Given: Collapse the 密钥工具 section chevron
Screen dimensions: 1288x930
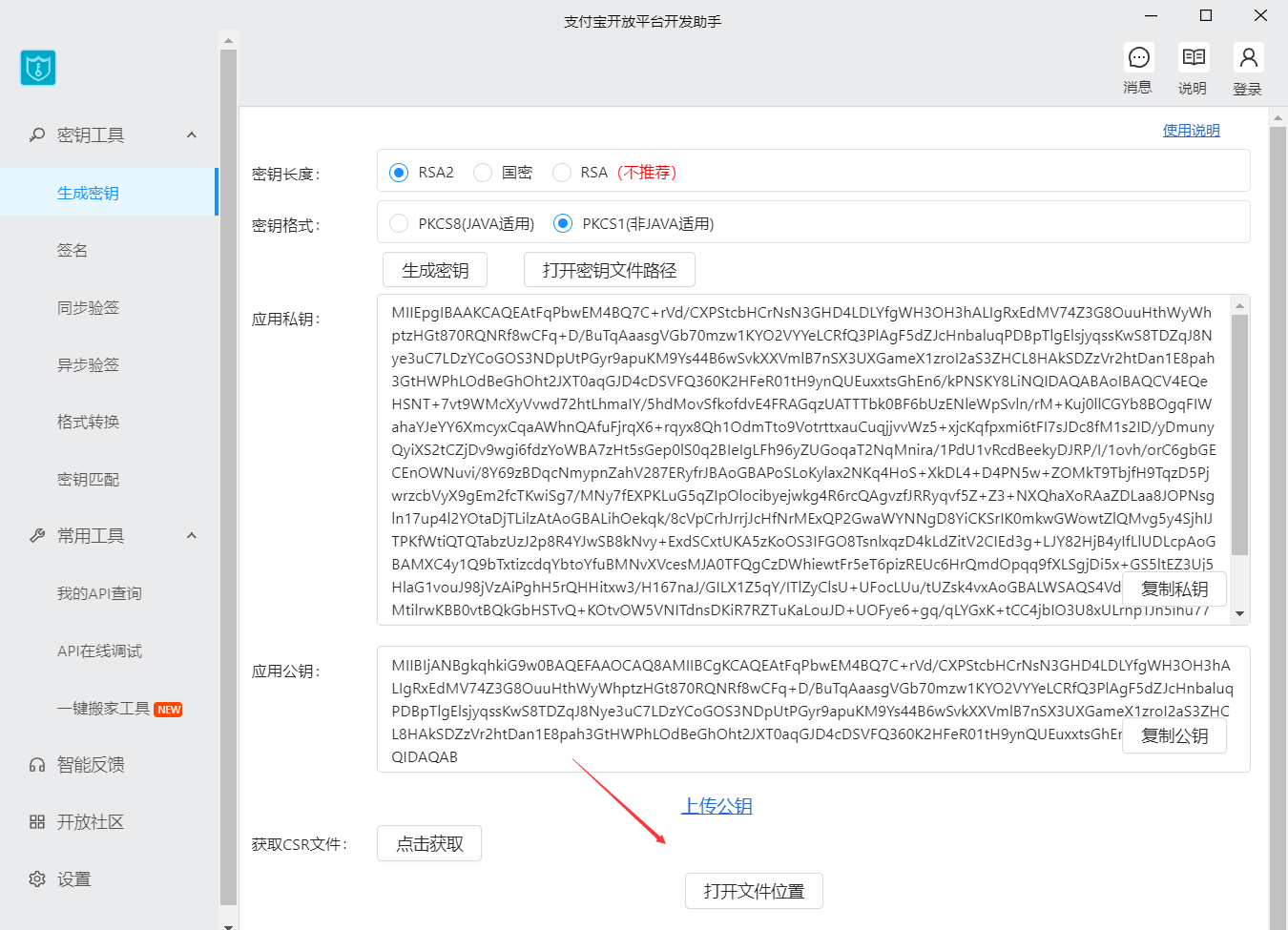Looking at the screenshot, I should 192,135.
